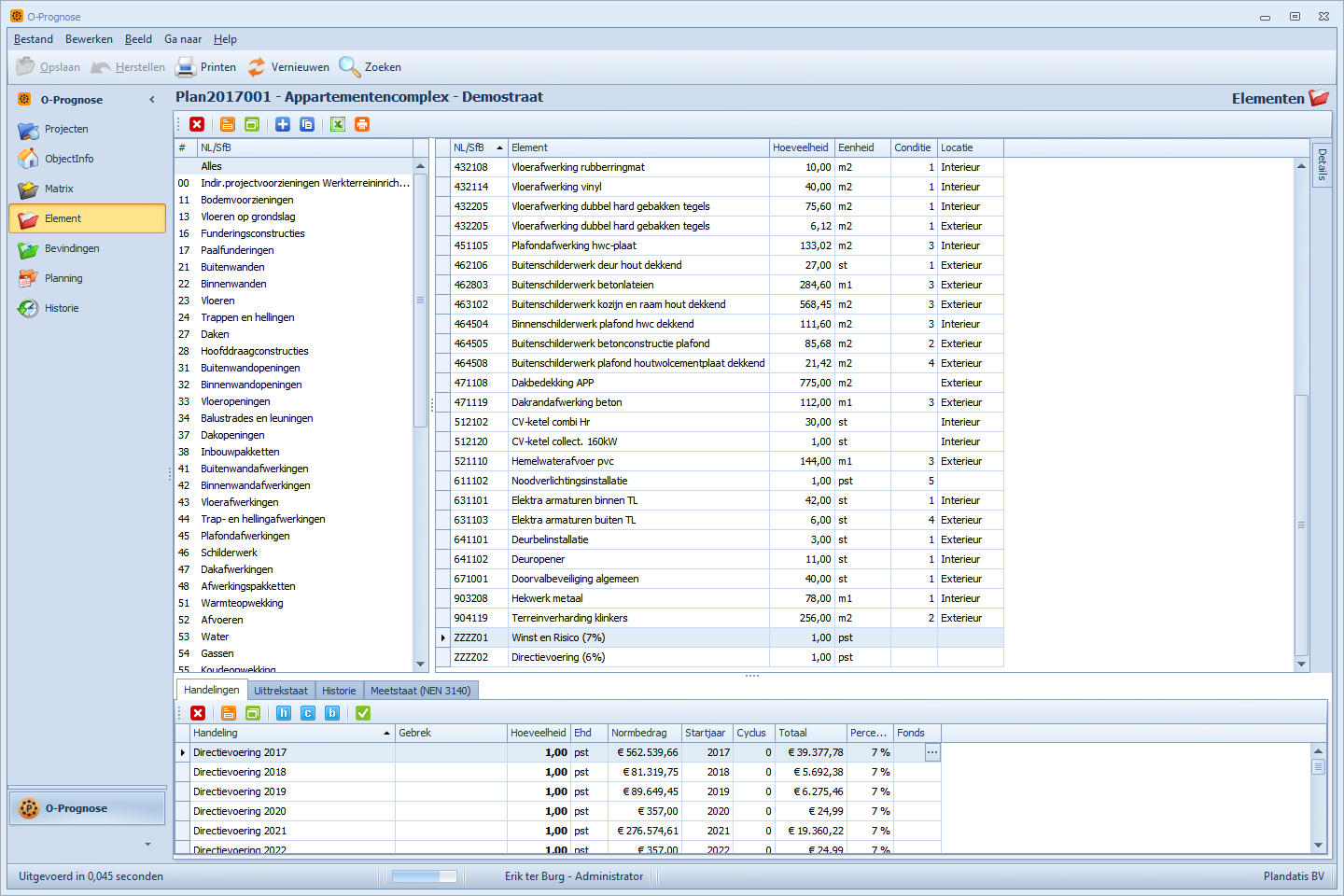
Task: Export elements with the Excel icon
Action: pos(338,124)
